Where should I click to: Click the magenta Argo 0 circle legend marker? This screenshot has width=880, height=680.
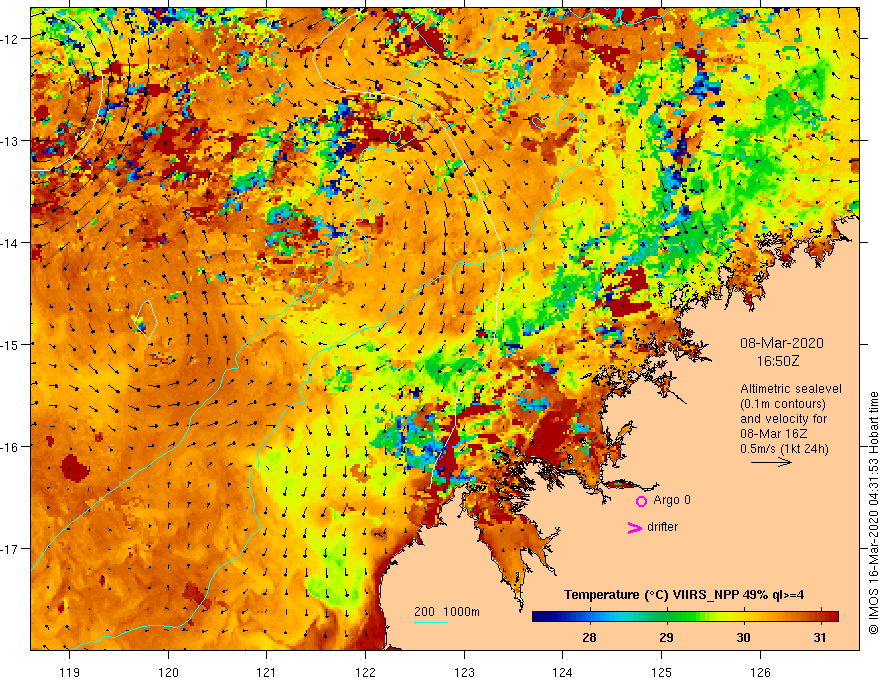pyautogui.click(x=641, y=501)
